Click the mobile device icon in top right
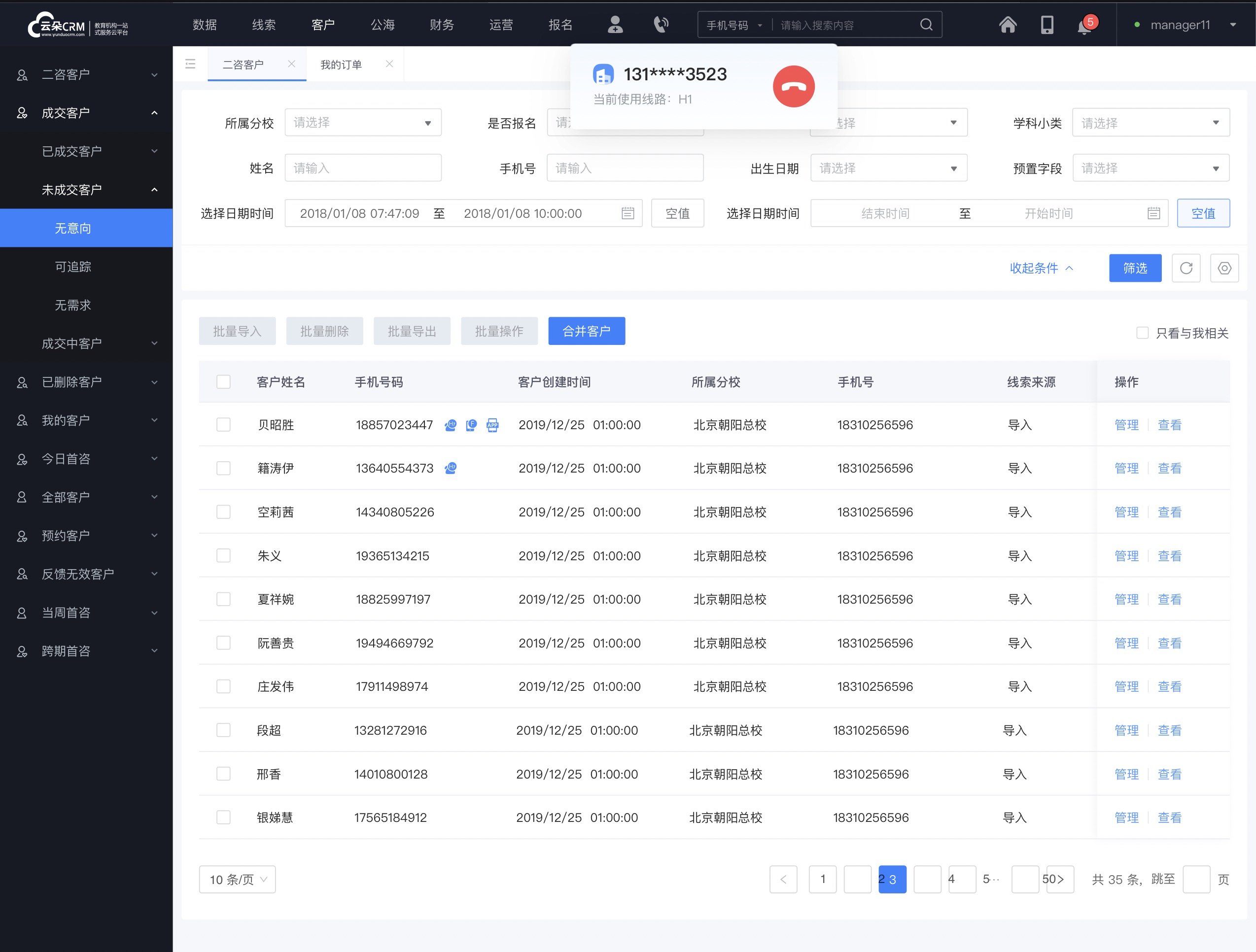Image resolution: width=1256 pixels, height=952 pixels. pyautogui.click(x=1046, y=25)
